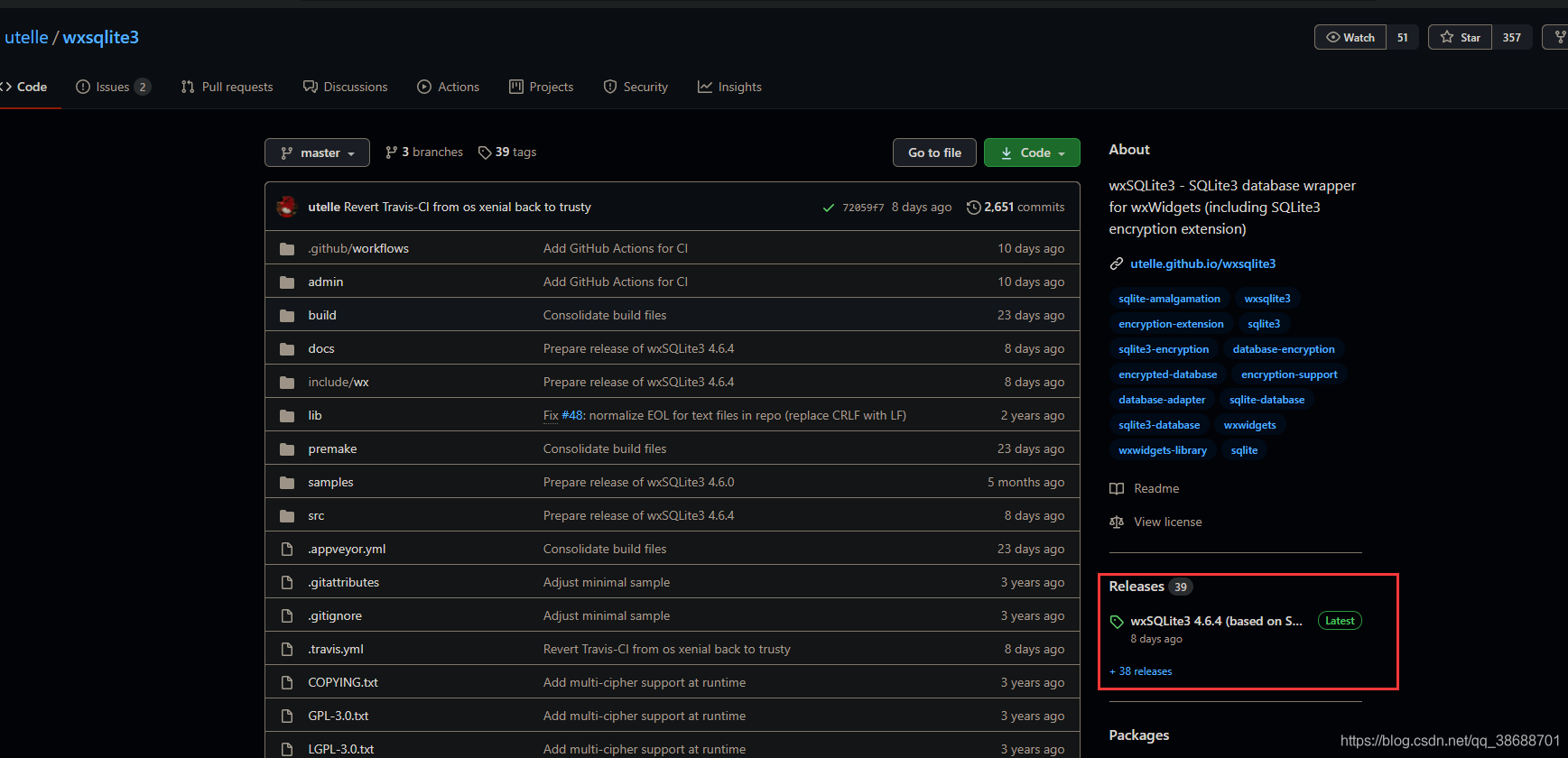The height and width of the screenshot is (758, 1568).
Task: Click the green release tag icon
Action: point(1117,621)
